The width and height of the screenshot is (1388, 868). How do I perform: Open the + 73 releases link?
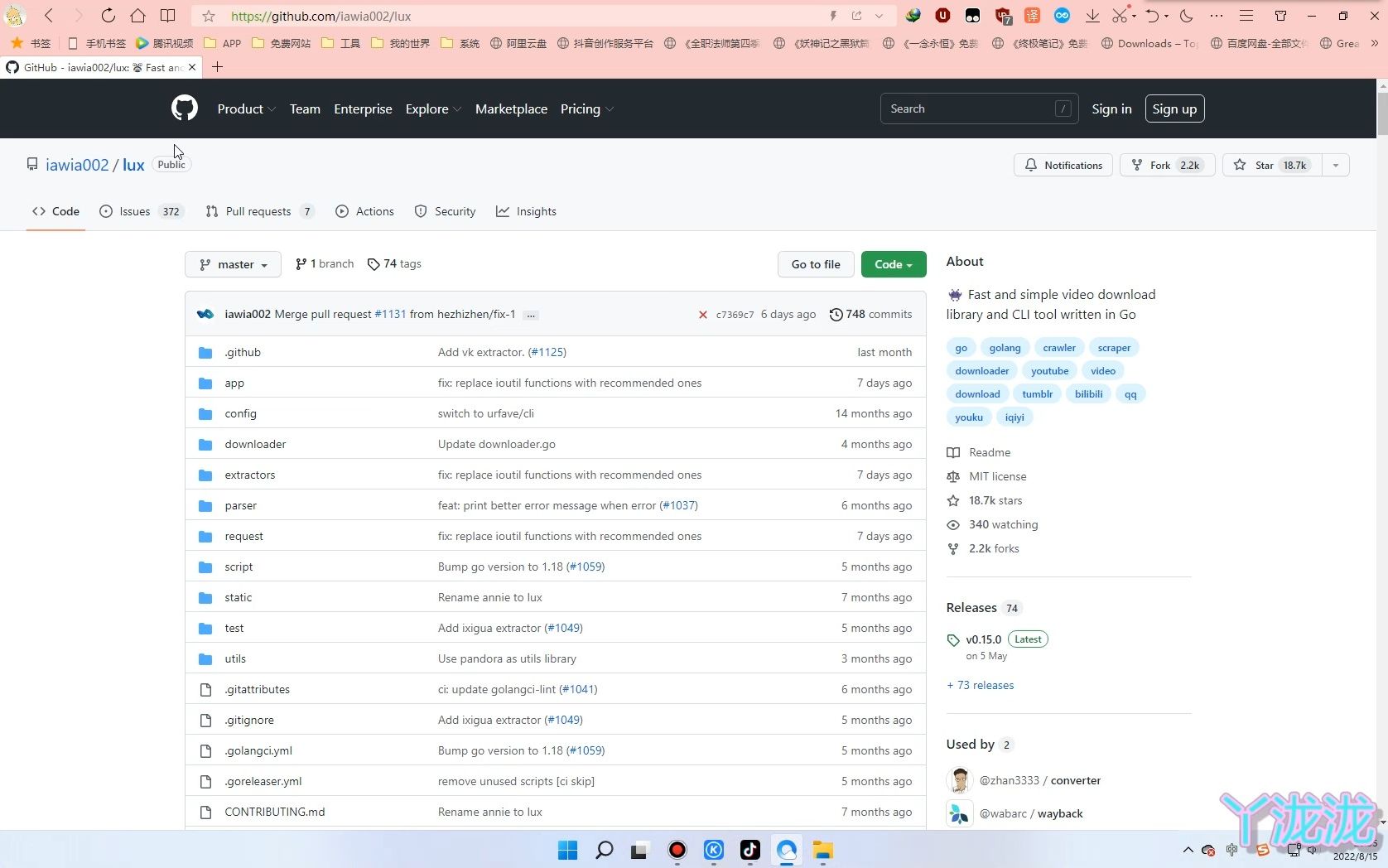click(980, 686)
